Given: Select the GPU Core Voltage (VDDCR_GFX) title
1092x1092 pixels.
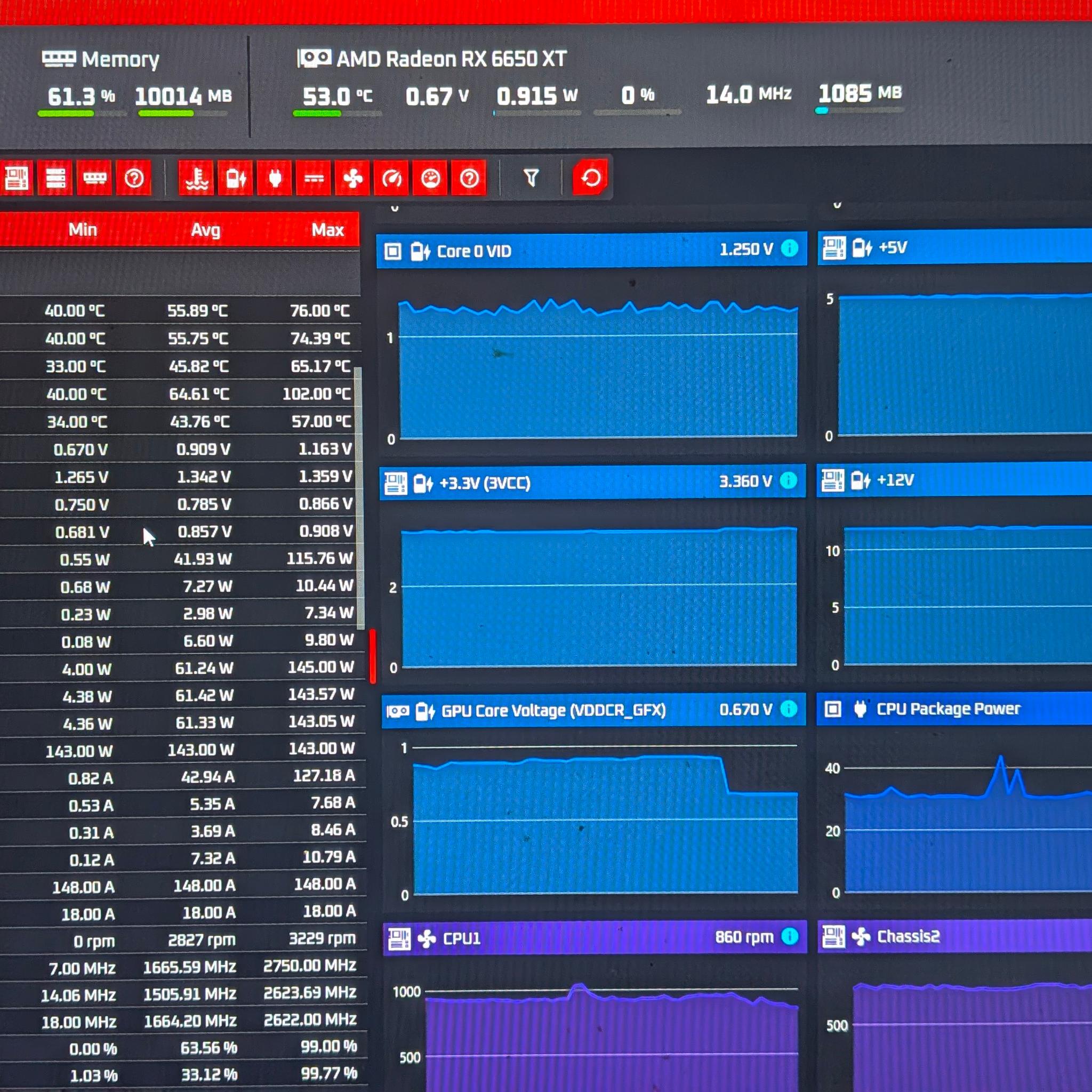Looking at the screenshot, I should 553,710.
